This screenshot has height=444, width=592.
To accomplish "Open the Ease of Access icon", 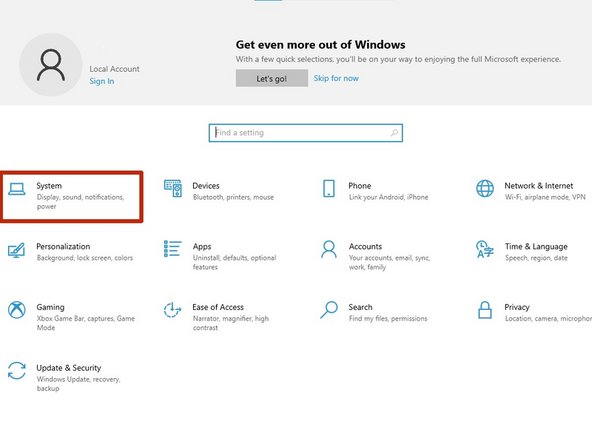I will [173, 310].
